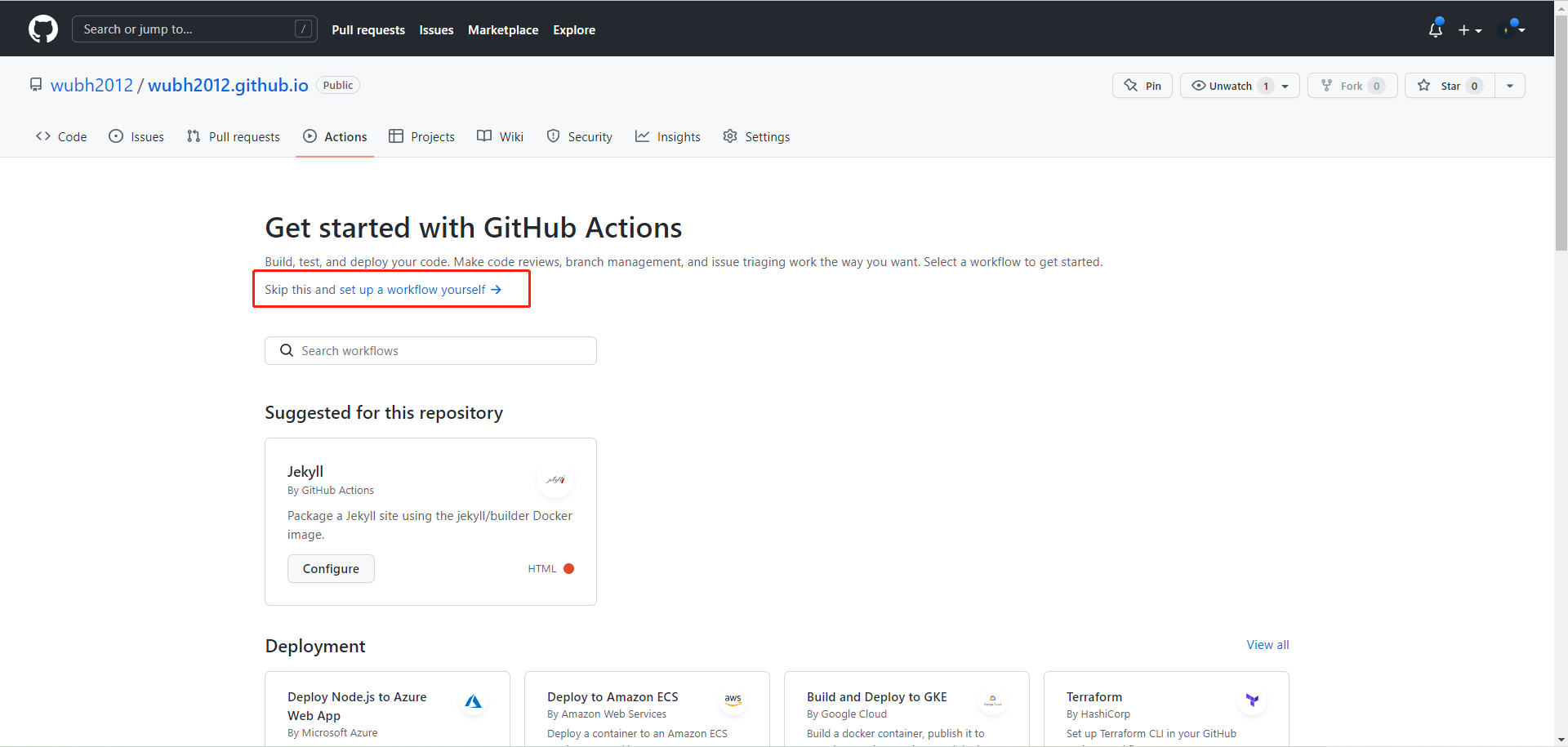The image size is (1568, 747).
Task: Open View all deployment workflows
Action: coord(1267,645)
